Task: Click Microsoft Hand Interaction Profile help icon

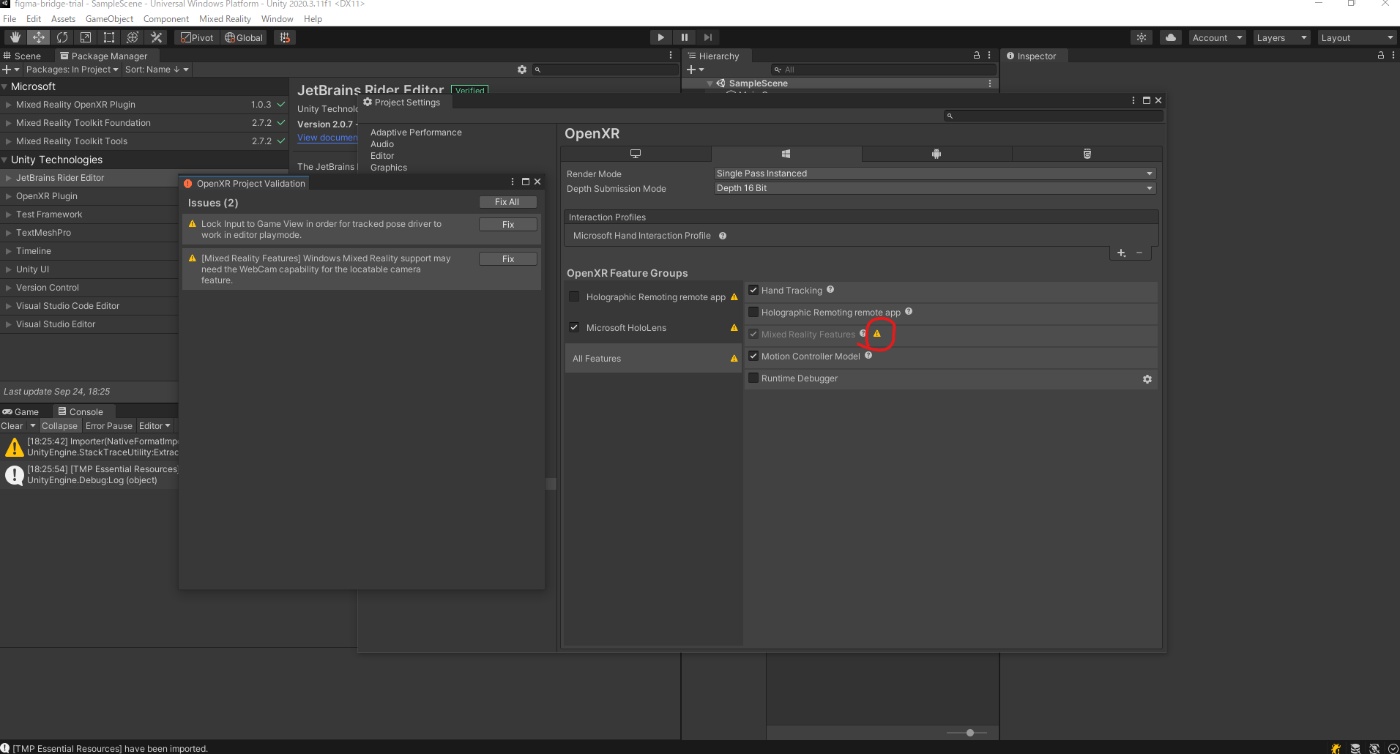Action: coord(722,236)
